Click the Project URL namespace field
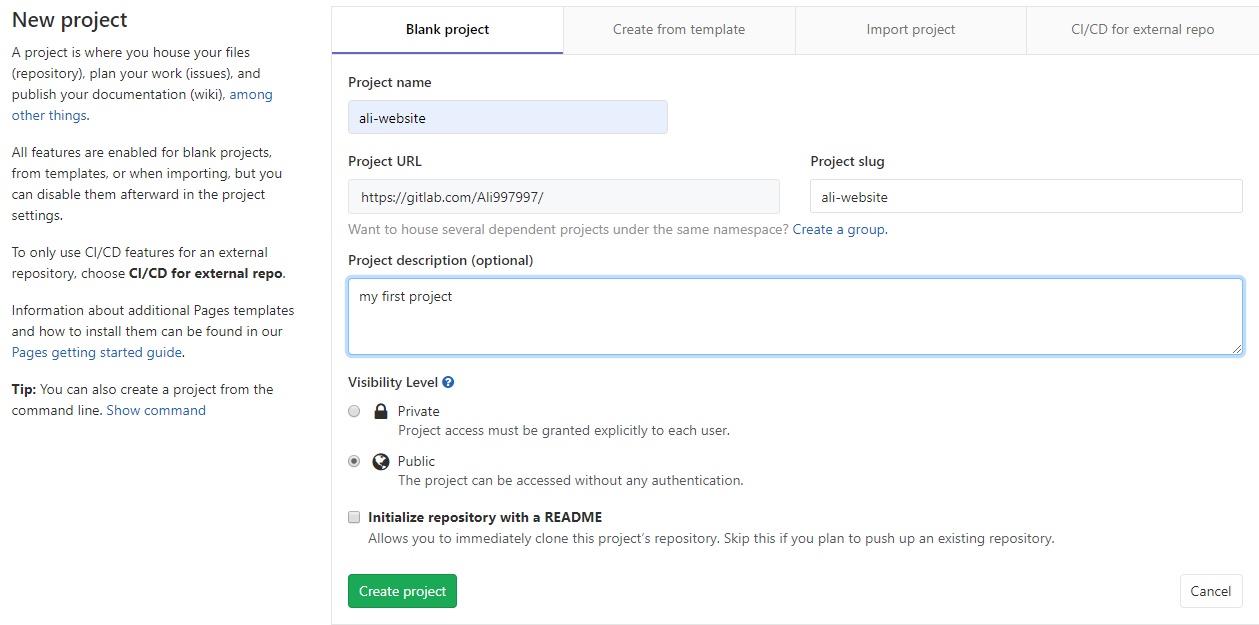The height and width of the screenshot is (625, 1259). (x=563, y=197)
